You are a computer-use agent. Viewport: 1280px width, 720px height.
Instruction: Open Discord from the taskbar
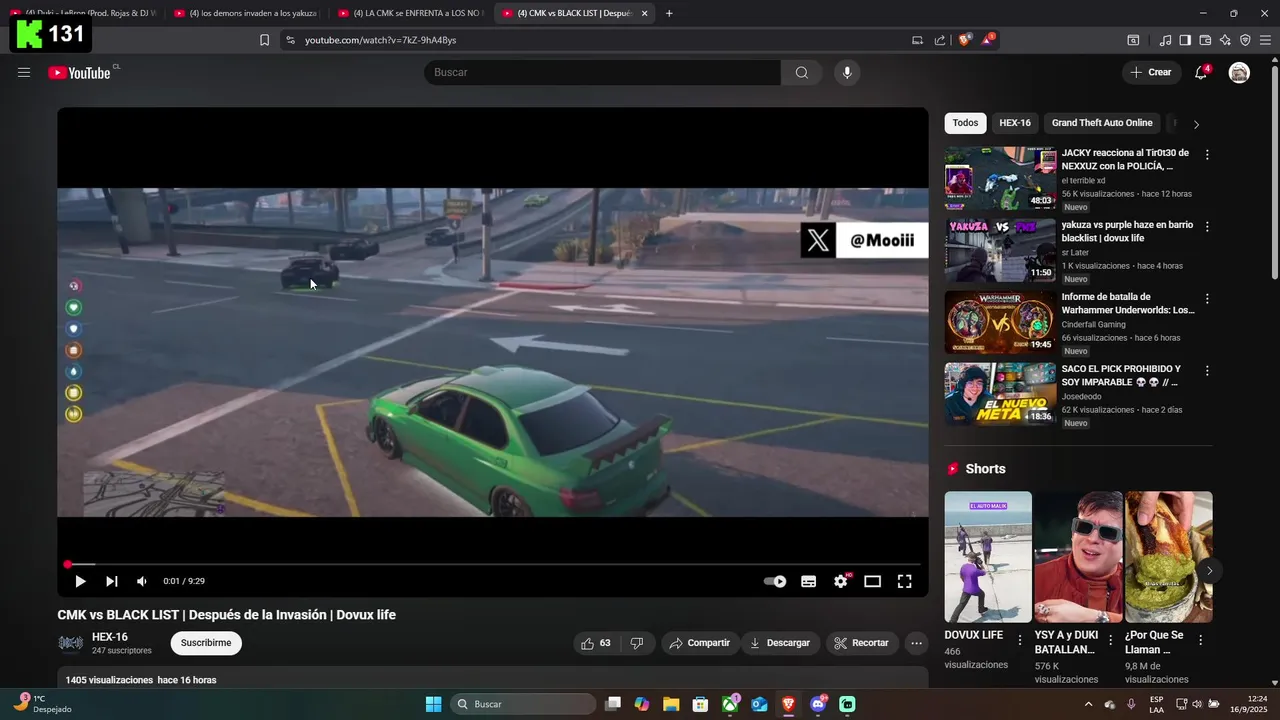pos(818,704)
